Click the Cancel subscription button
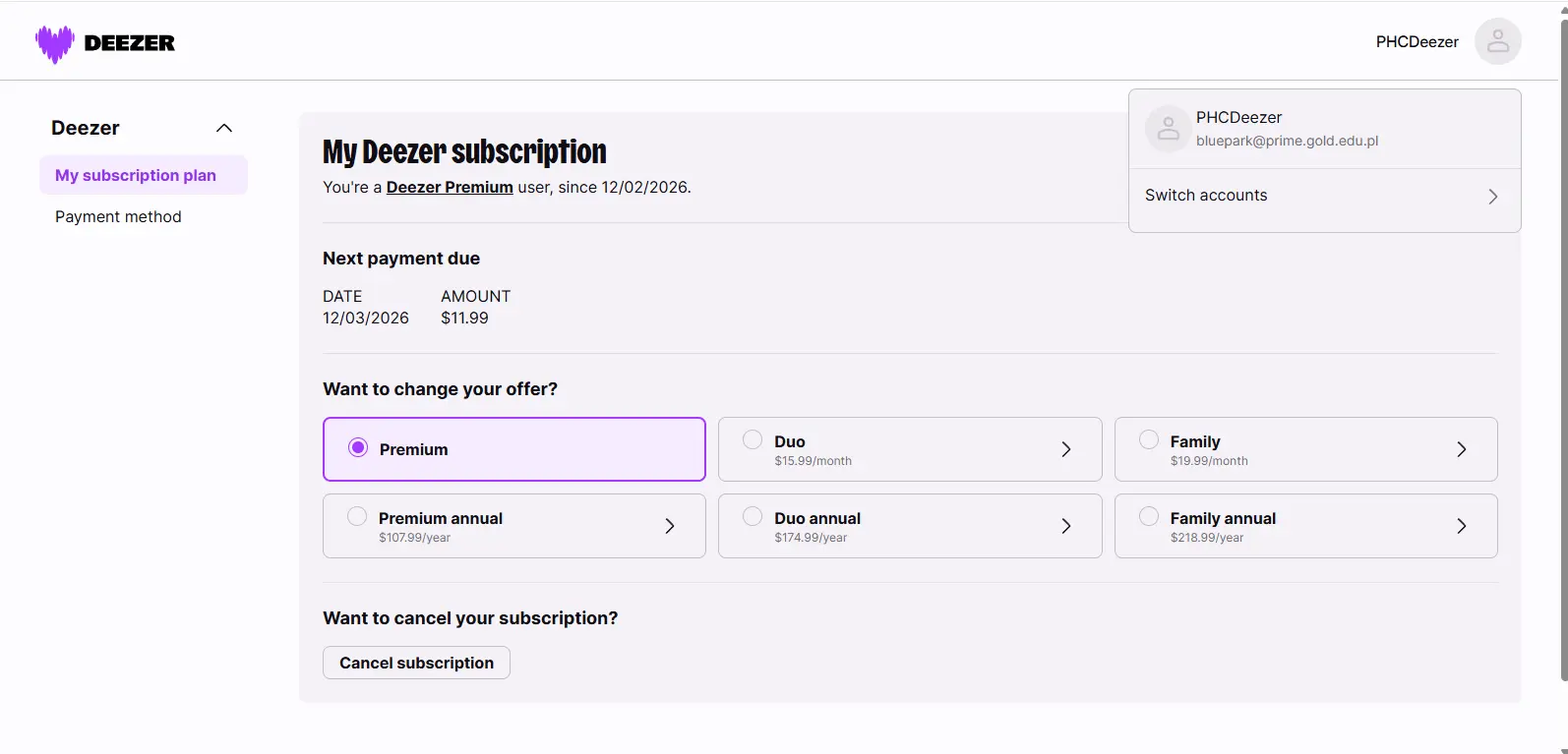Image resolution: width=1568 pixels, height=754 pixels. (416, 663)
